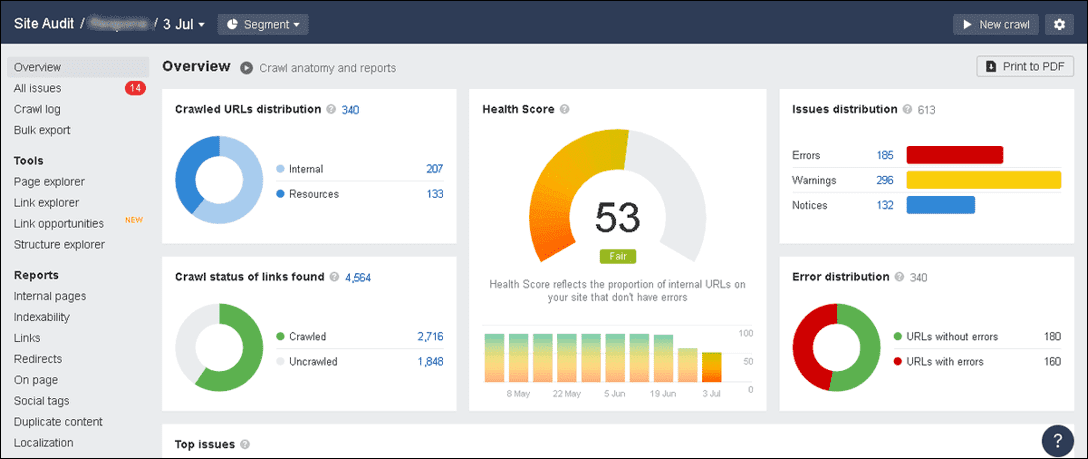This screenshot has width=1088, height=459.
Task: Click help icon next to Top issues
Action: pos(245,444)
